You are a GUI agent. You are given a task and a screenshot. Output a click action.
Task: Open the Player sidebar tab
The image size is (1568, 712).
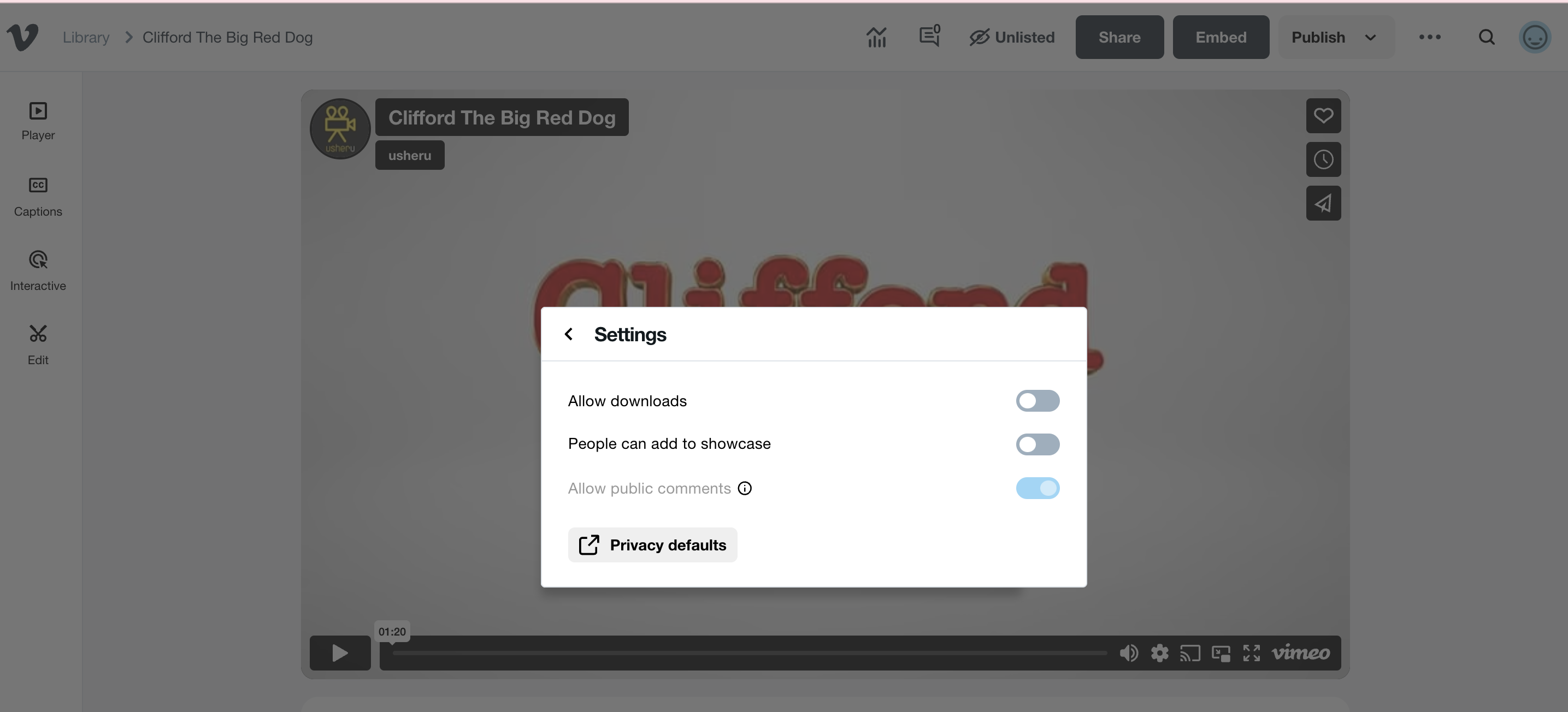point(38,122)
